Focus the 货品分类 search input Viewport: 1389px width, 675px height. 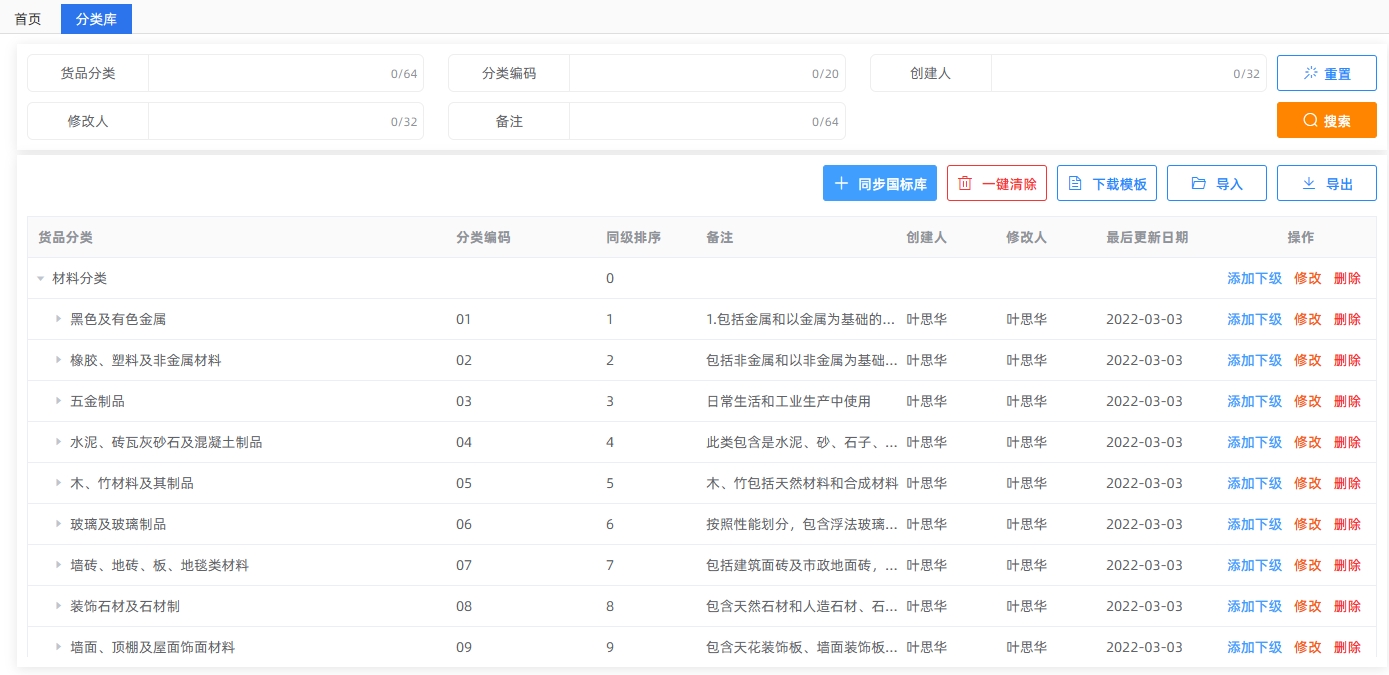(285, 74)
